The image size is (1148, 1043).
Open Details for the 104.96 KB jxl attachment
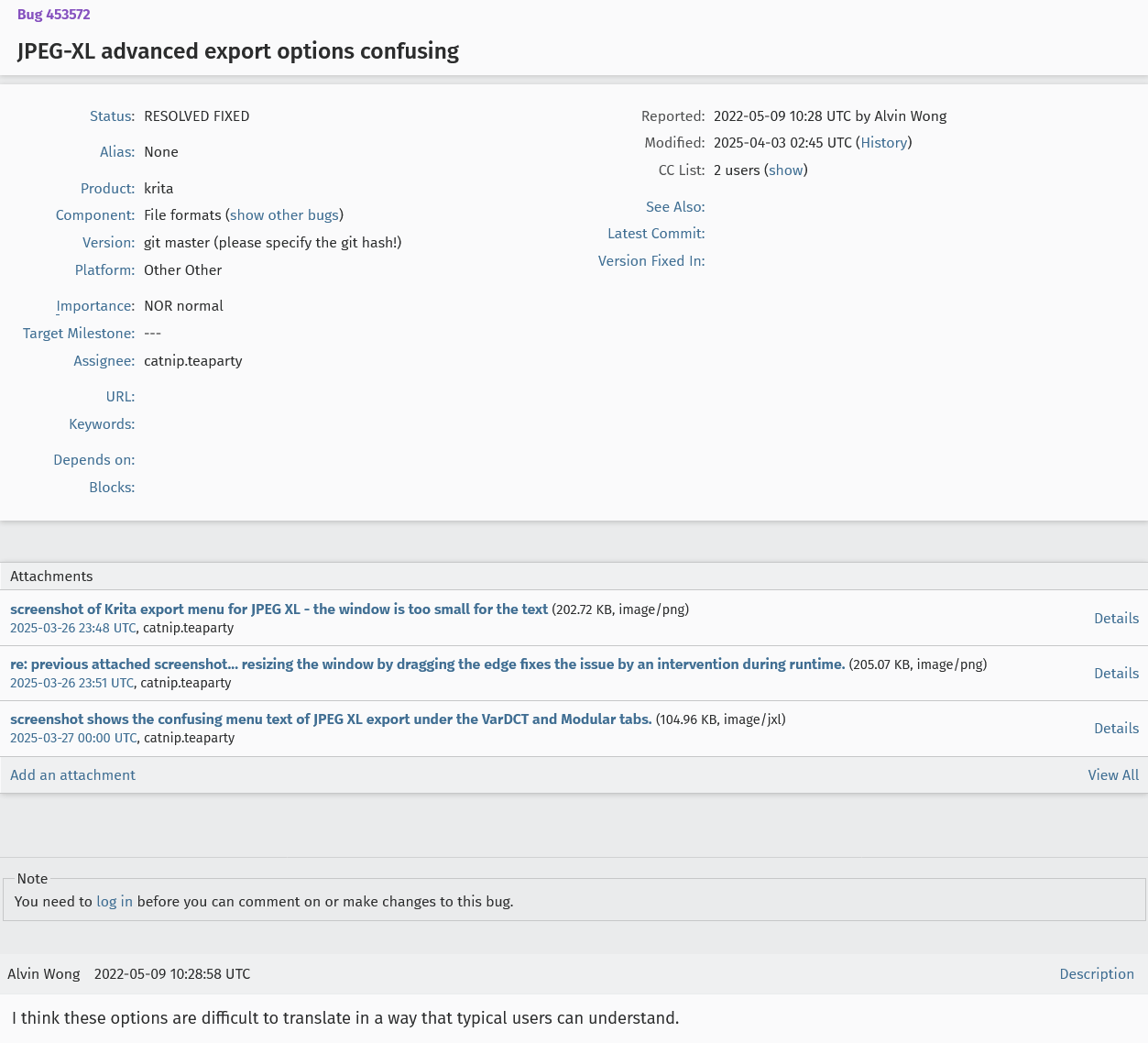coord(1116,729)
